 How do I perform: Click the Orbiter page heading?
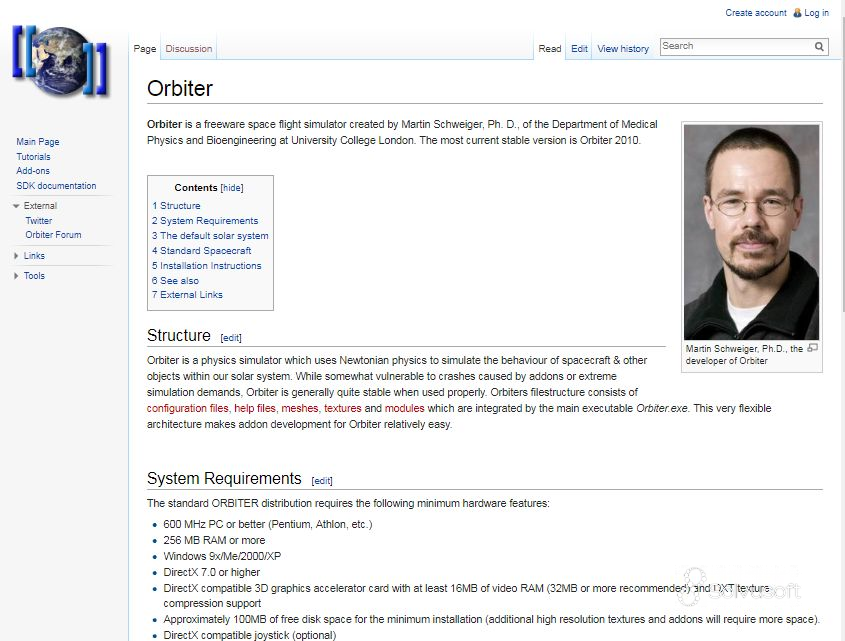180,88
